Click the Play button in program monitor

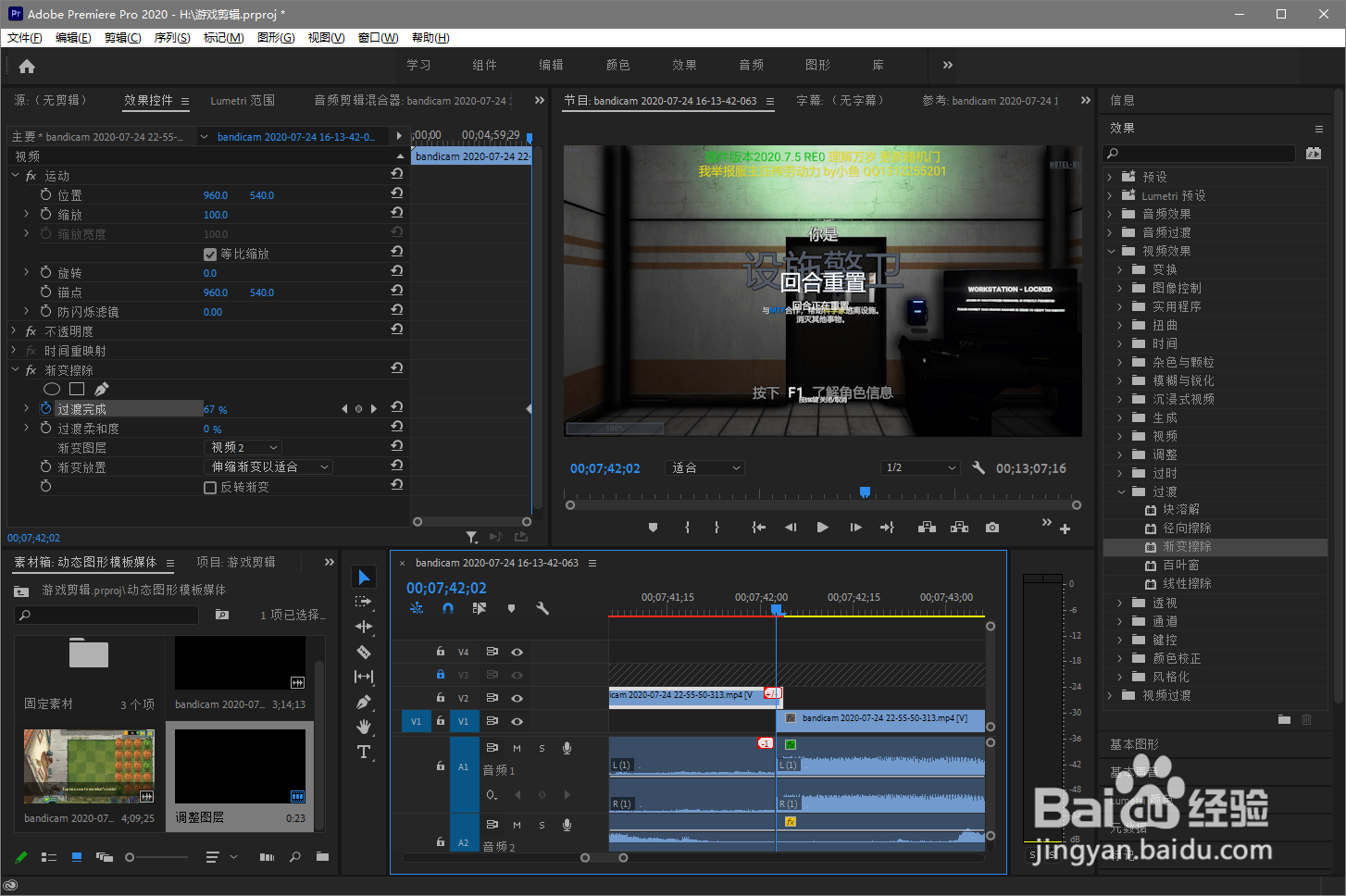click(x=822, y=528)
